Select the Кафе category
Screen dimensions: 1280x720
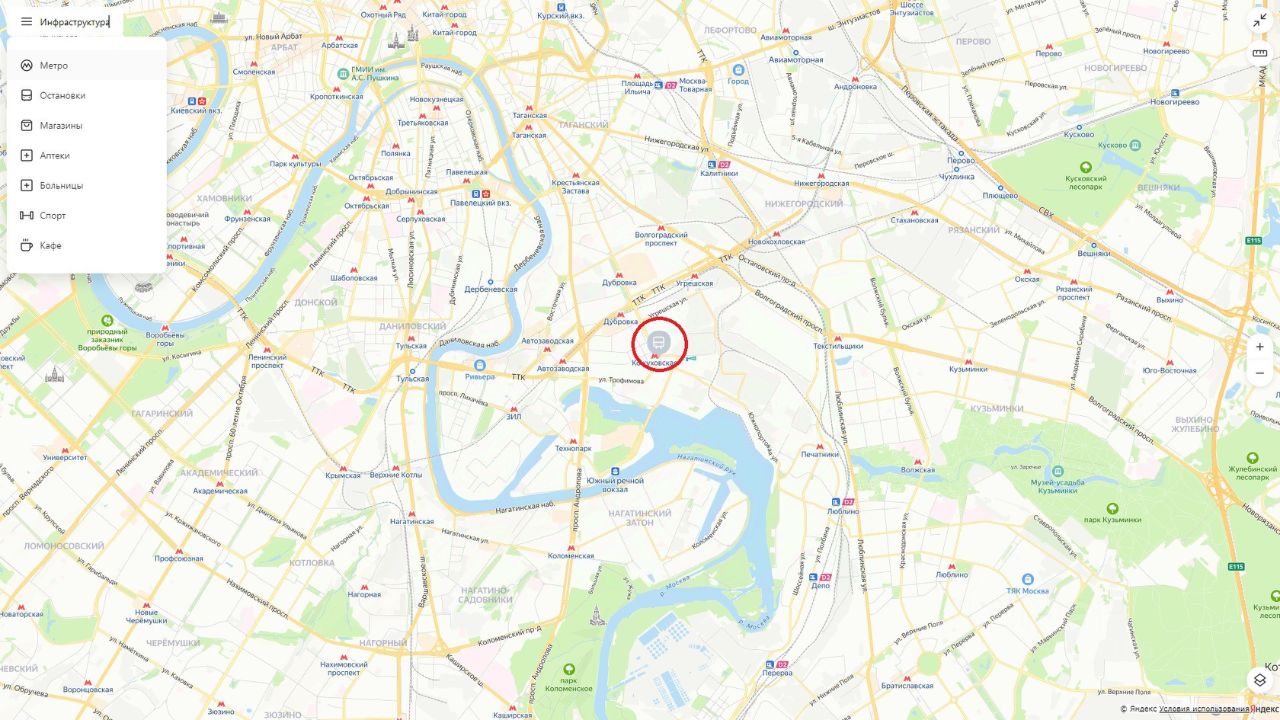pos(87,245)
